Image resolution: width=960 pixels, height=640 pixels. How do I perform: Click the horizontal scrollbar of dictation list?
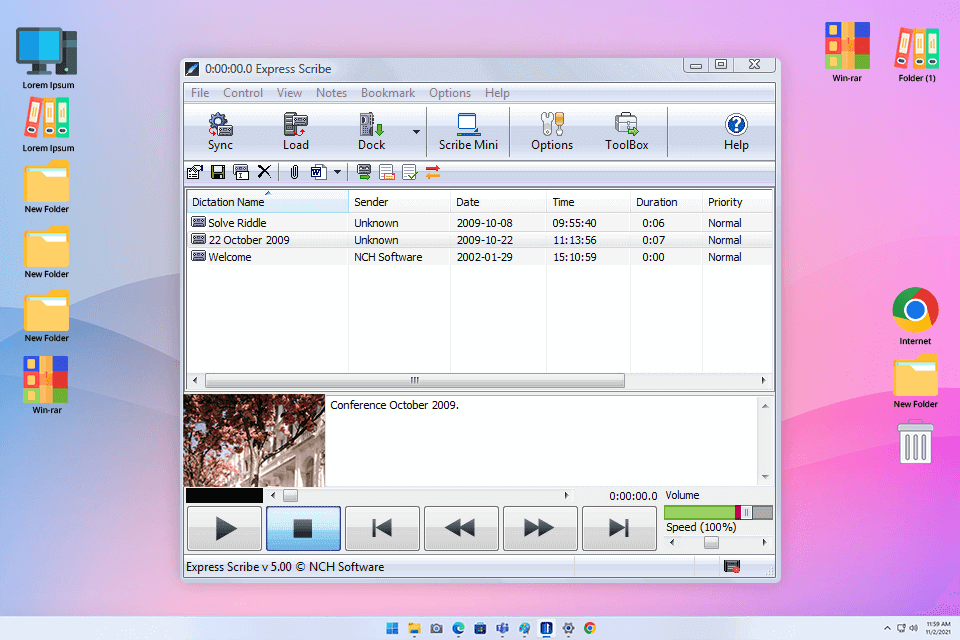tap(414, 380)
